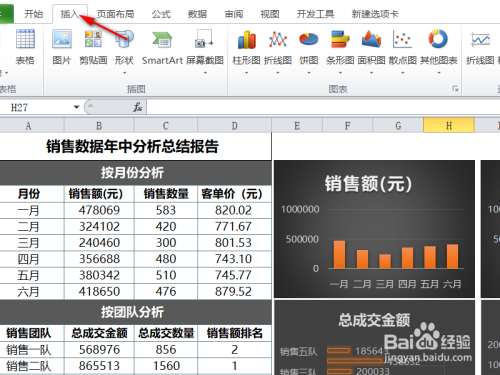Expand the column chart dropdown arrow
The width and height of the screenshot is (500, 375).
coord(246,72)
